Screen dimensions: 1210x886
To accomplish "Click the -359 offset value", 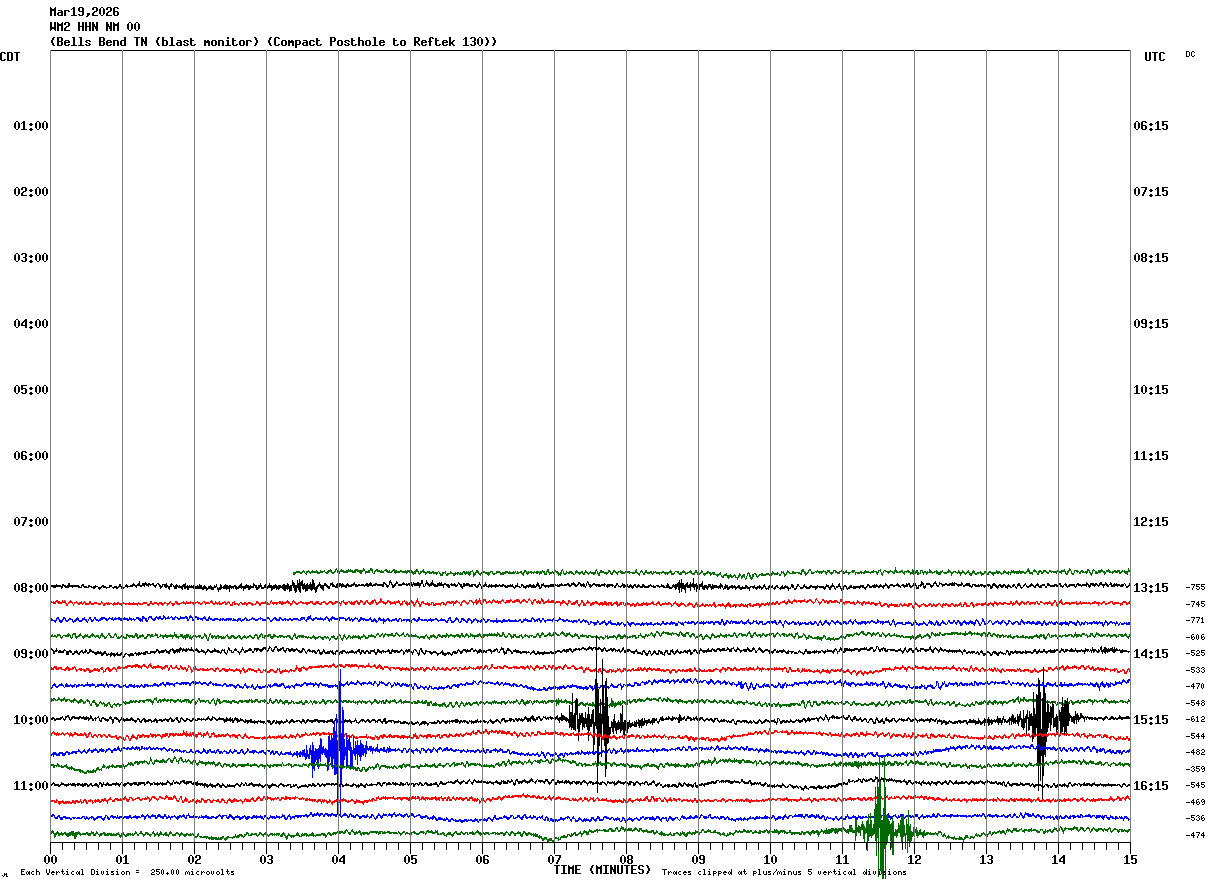I will 1195,769.
